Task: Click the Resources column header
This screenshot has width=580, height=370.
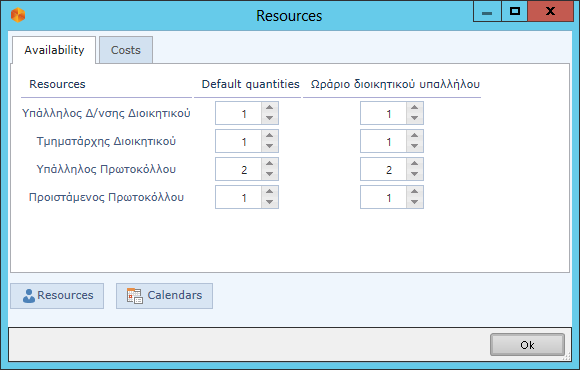Action: tap(57, 84)
